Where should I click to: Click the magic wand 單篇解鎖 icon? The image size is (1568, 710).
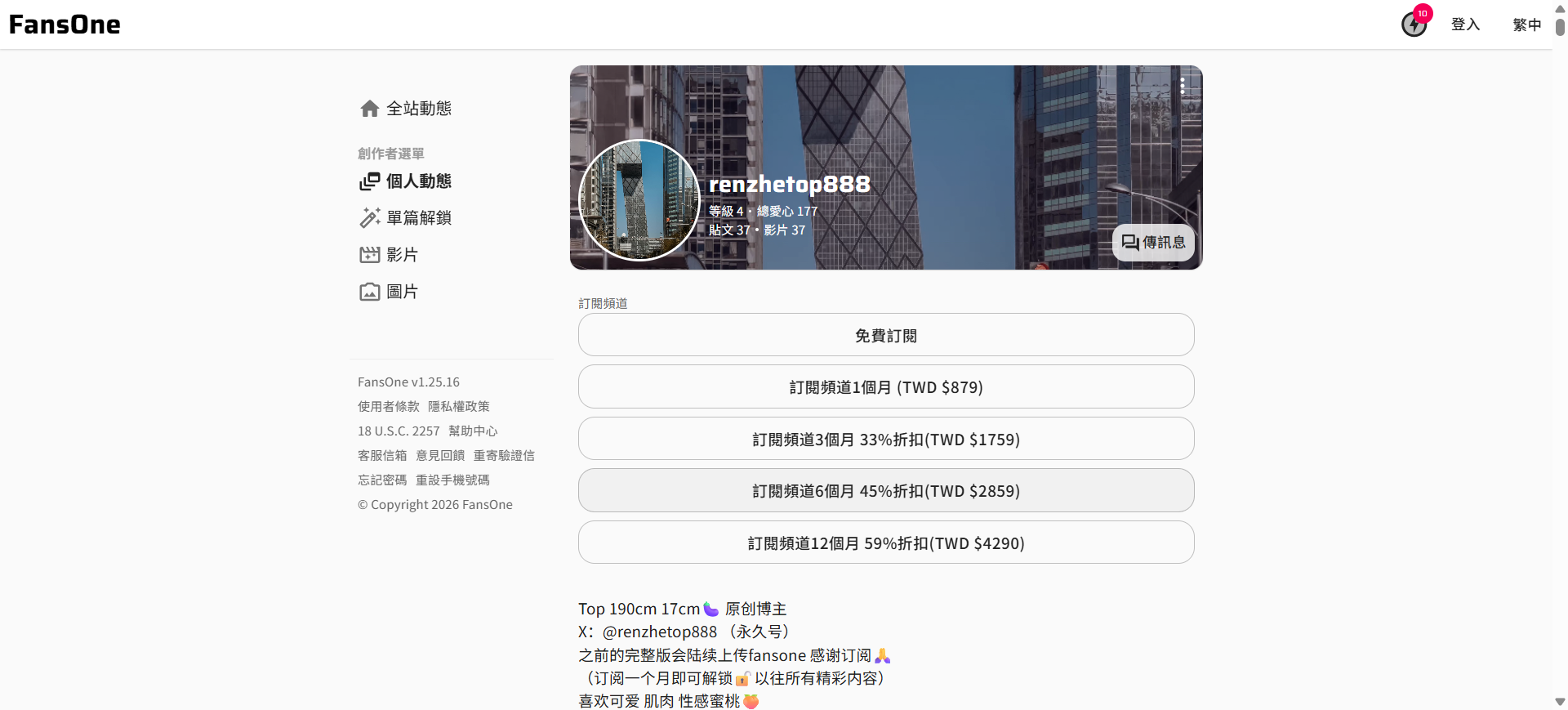pyautogui.click(x=369, y=218)
